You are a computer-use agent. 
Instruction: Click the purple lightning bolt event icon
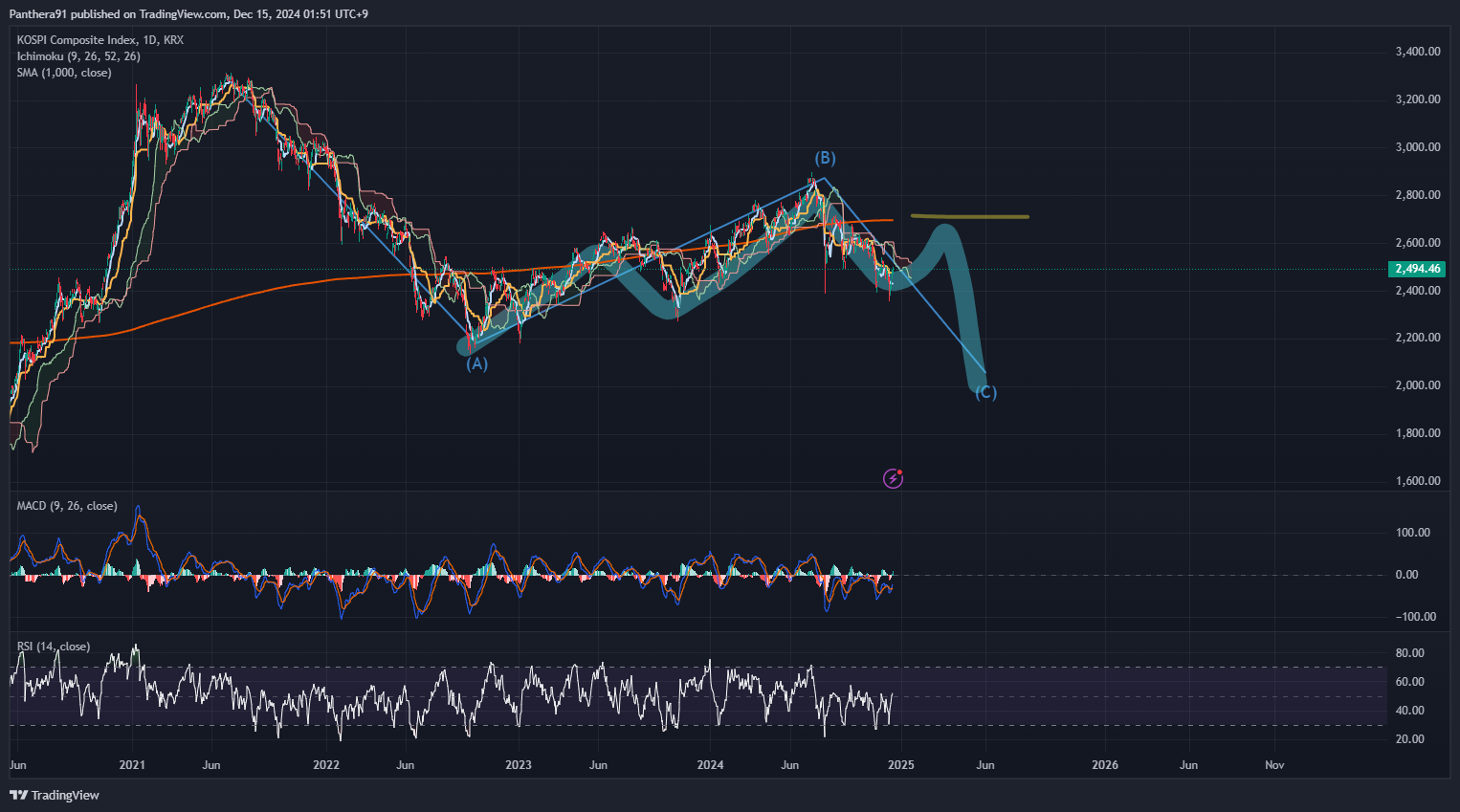tap(893, 478)
